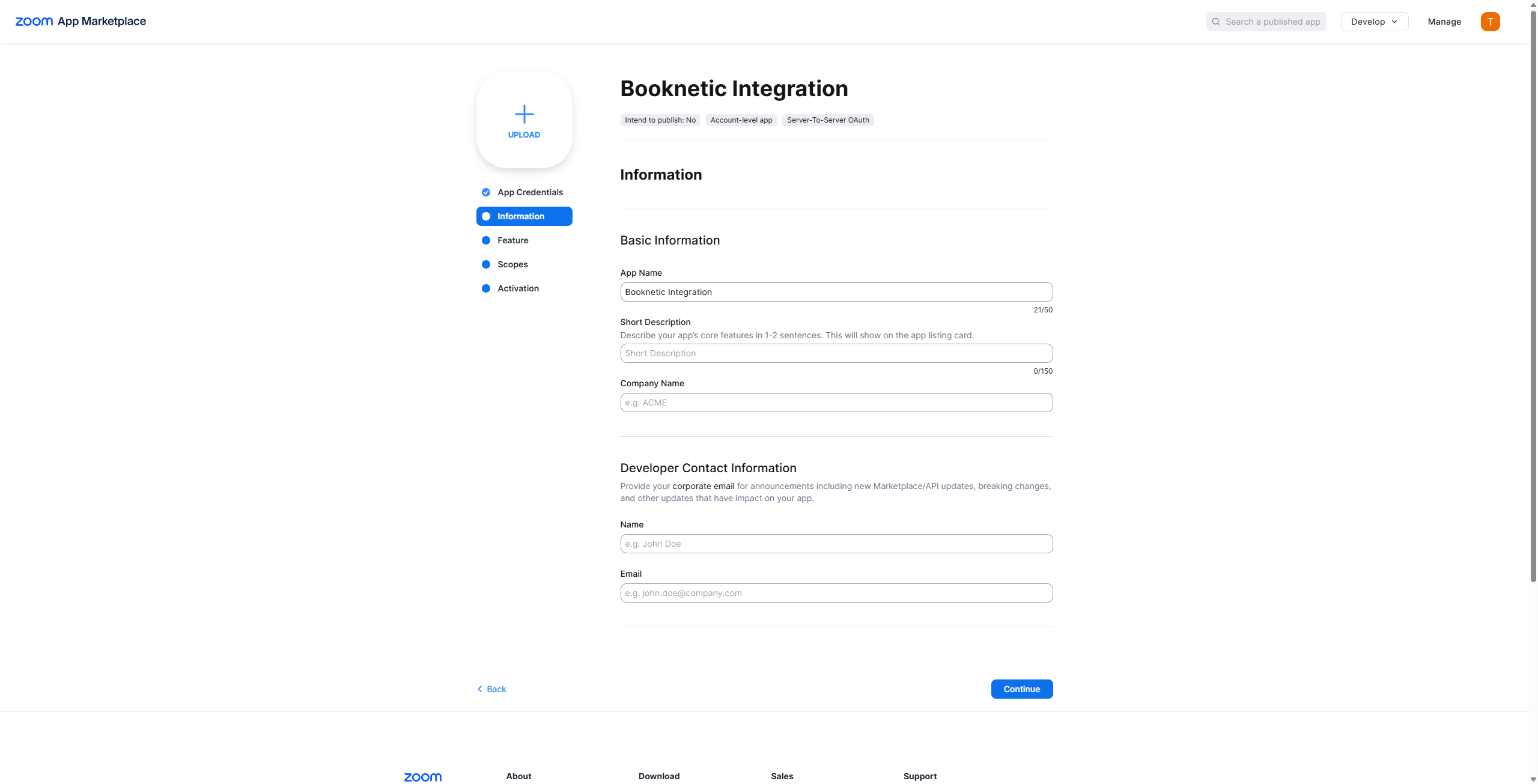Focus the Search a published app field
The height and width of the screenshot is (784, 1538).
point(1266,22)
